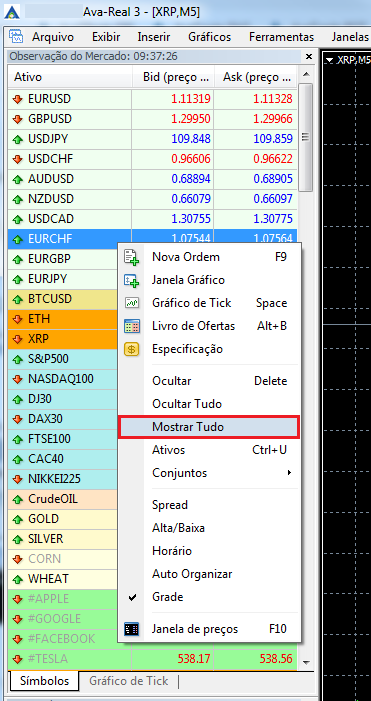
Task: Open the XRP,M5 chart window dropdown arrow
Action: point(330,60)
